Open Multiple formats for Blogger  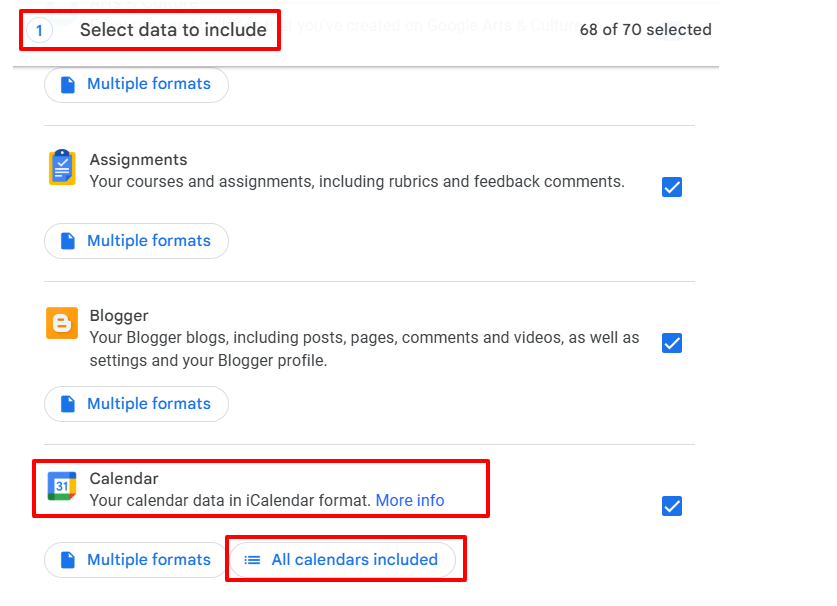click(x=136, y=403)
